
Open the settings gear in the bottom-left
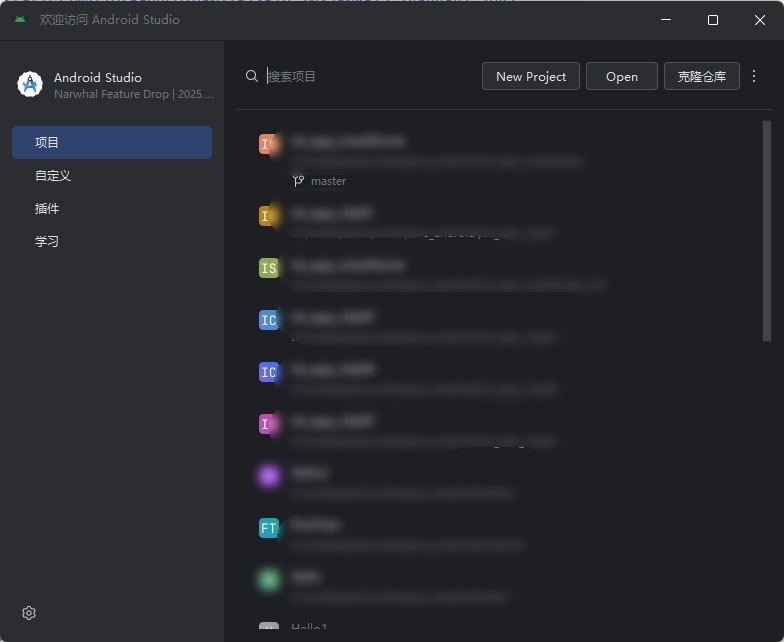click(x=29, y=613)
